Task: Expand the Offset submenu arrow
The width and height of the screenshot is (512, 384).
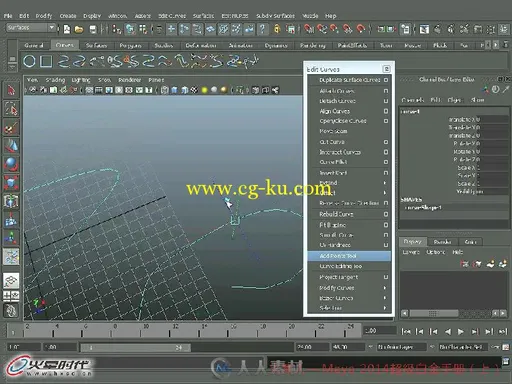Action: tap(385, 193)
